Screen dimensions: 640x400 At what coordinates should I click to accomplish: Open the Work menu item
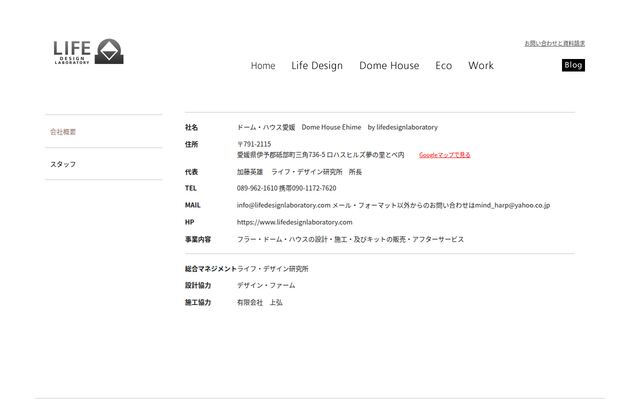481,66
